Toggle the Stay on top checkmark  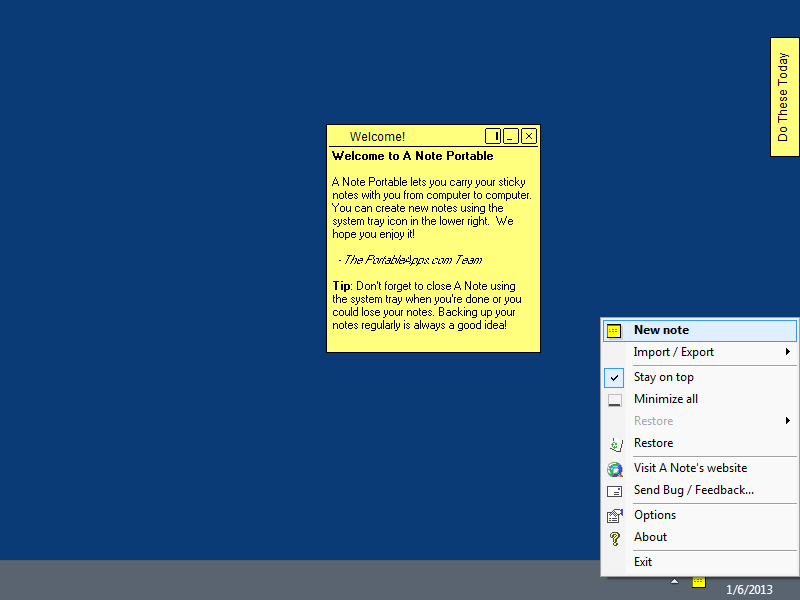615,378
